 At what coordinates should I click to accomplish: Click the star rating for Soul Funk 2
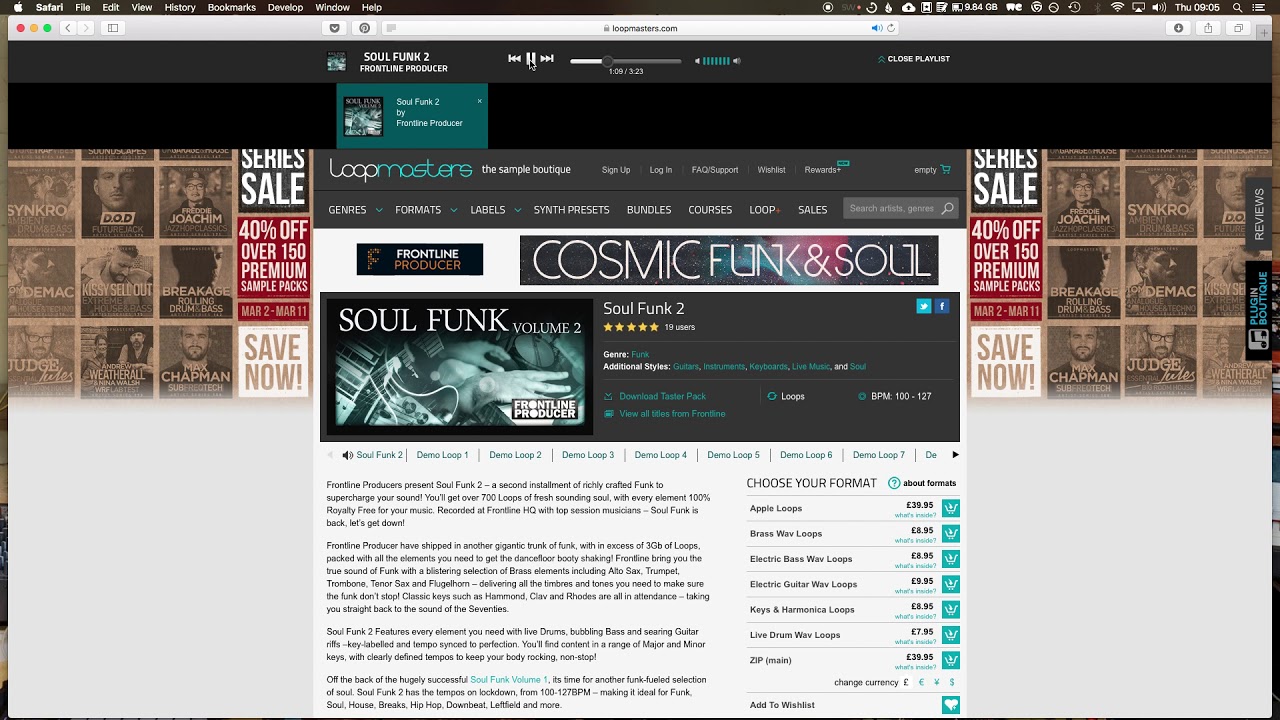pos(631,327)
